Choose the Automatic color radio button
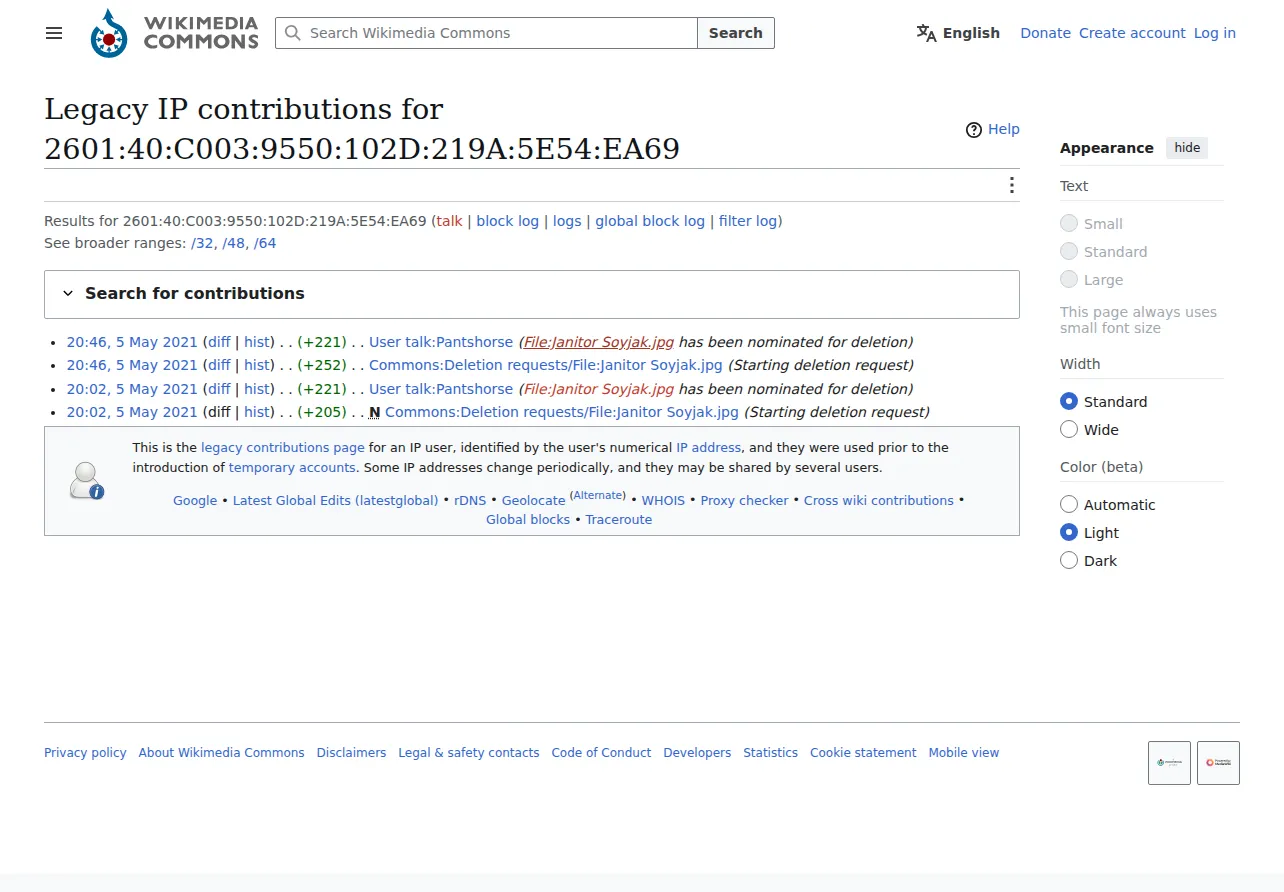This screenshot has height=892, width=1284. click(1069, 504)
